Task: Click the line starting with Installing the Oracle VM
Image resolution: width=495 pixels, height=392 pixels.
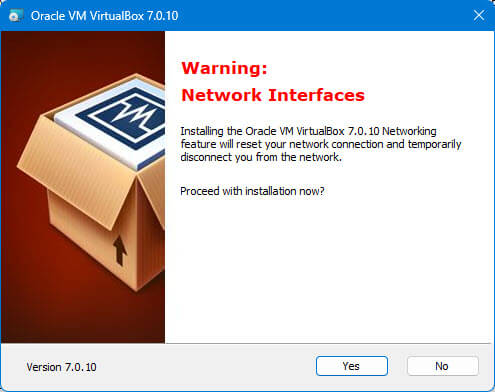Action: [x=308, y=131]
